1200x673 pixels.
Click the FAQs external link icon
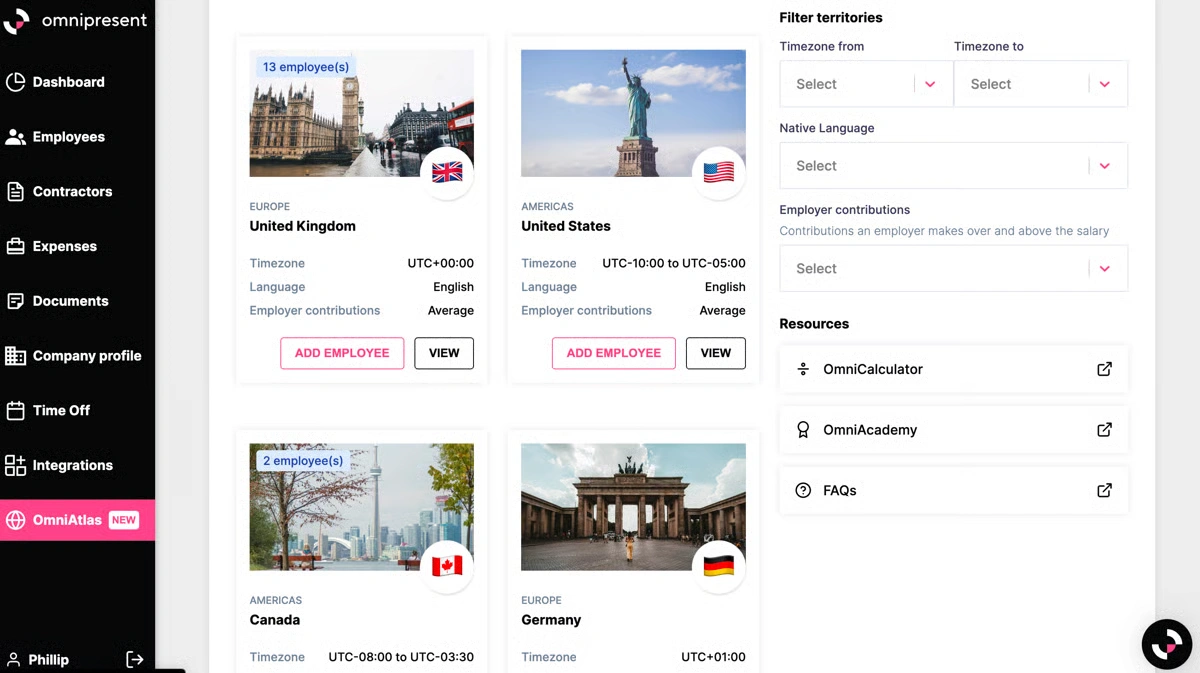pyautogui.click(x=1104, y=490)
